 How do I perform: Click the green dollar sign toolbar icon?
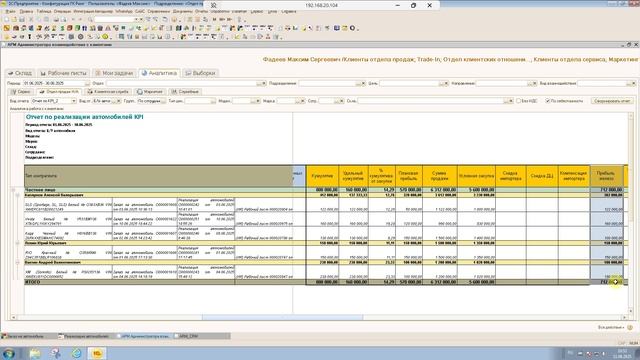62,28
